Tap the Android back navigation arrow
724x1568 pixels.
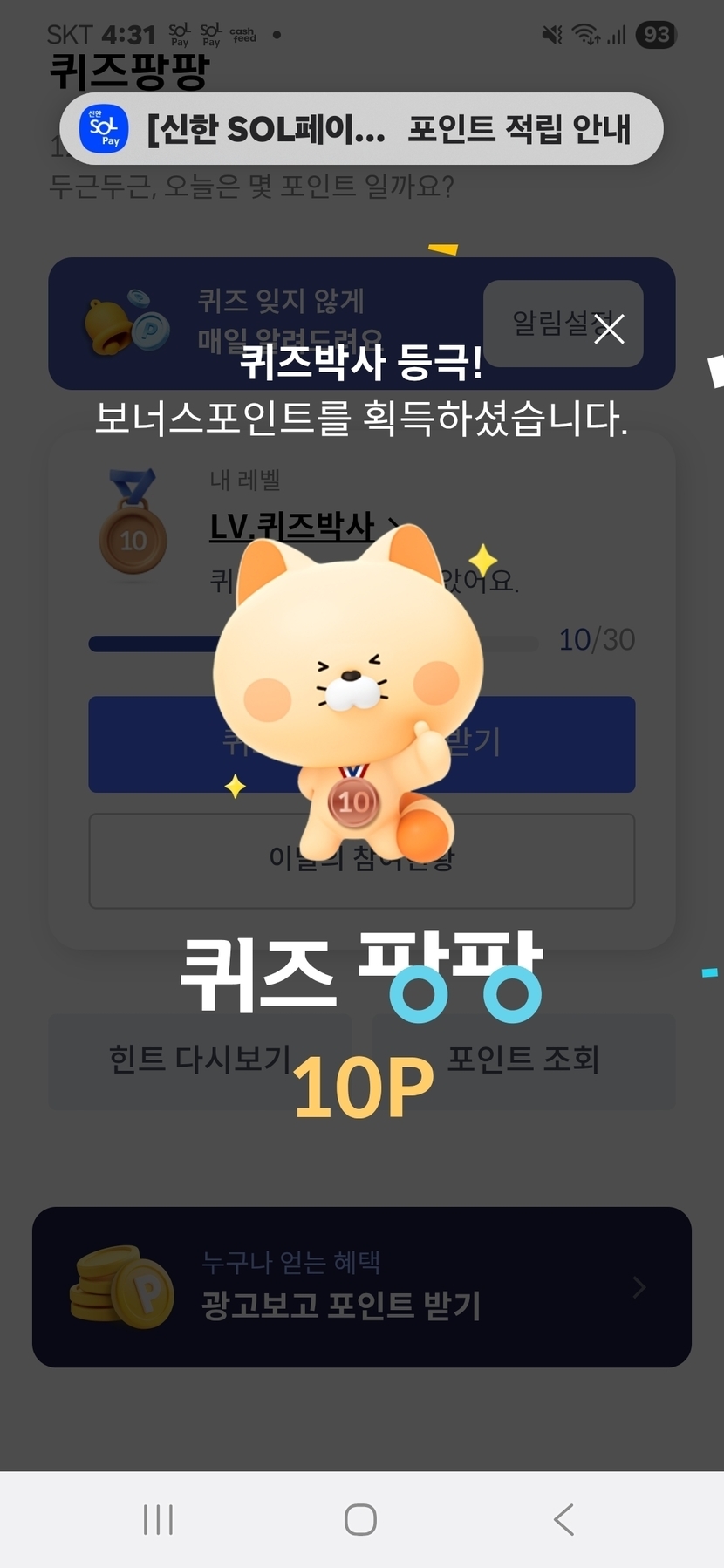pos(564,1519)
